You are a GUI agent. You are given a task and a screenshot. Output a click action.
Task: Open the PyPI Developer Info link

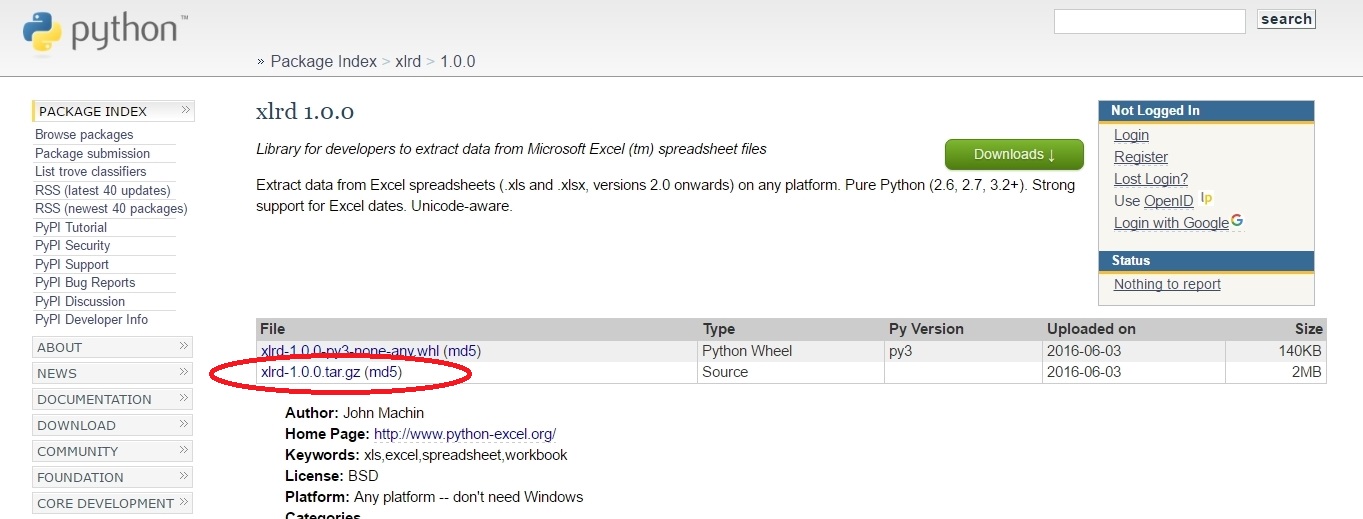coord(91,319)
